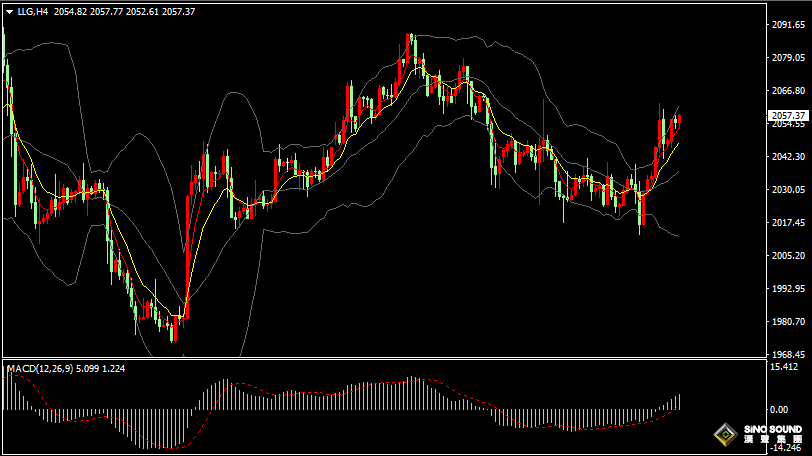Click the 2030.05 price axis label
812x456 pixels.
click(x=785, y=190)
